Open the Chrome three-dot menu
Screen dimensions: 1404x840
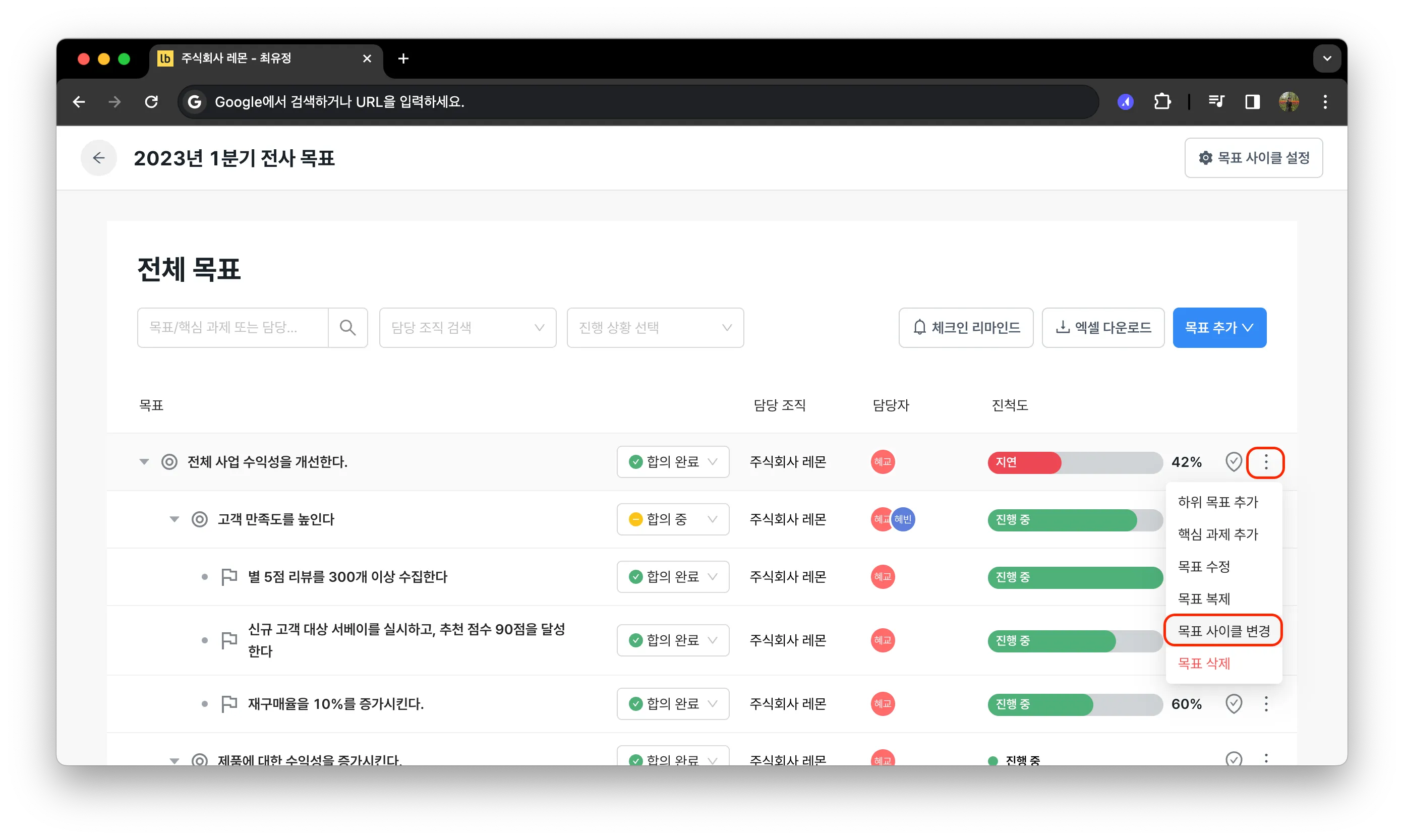pyautogui.click(x=1325, y=102)
